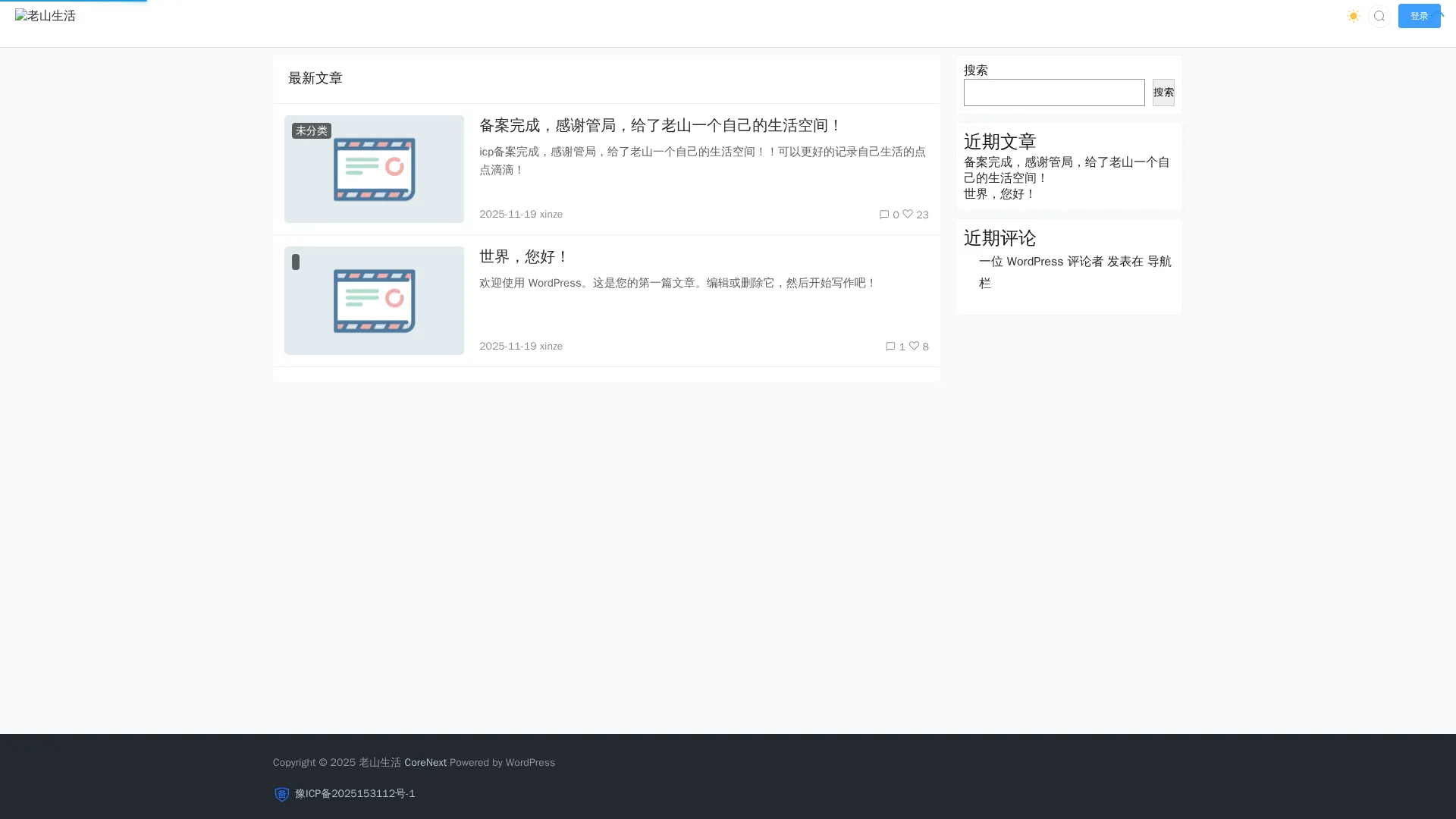Click the comment icon on first article
1456x819 pixels.
coord(884,215)
